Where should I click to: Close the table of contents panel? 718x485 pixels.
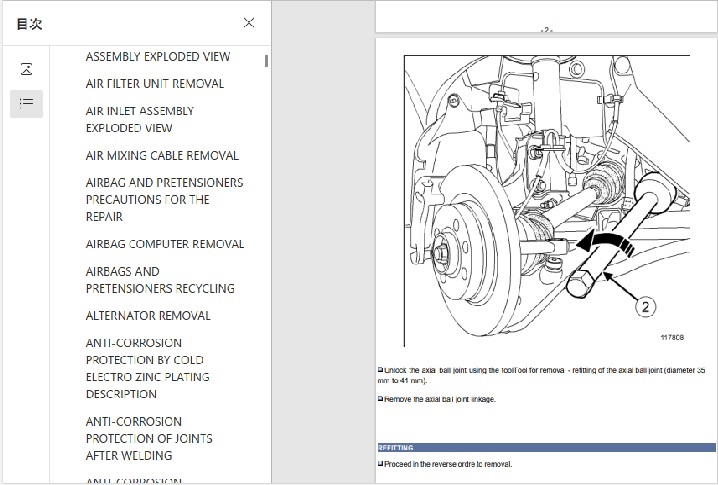[x=249, y=22]
